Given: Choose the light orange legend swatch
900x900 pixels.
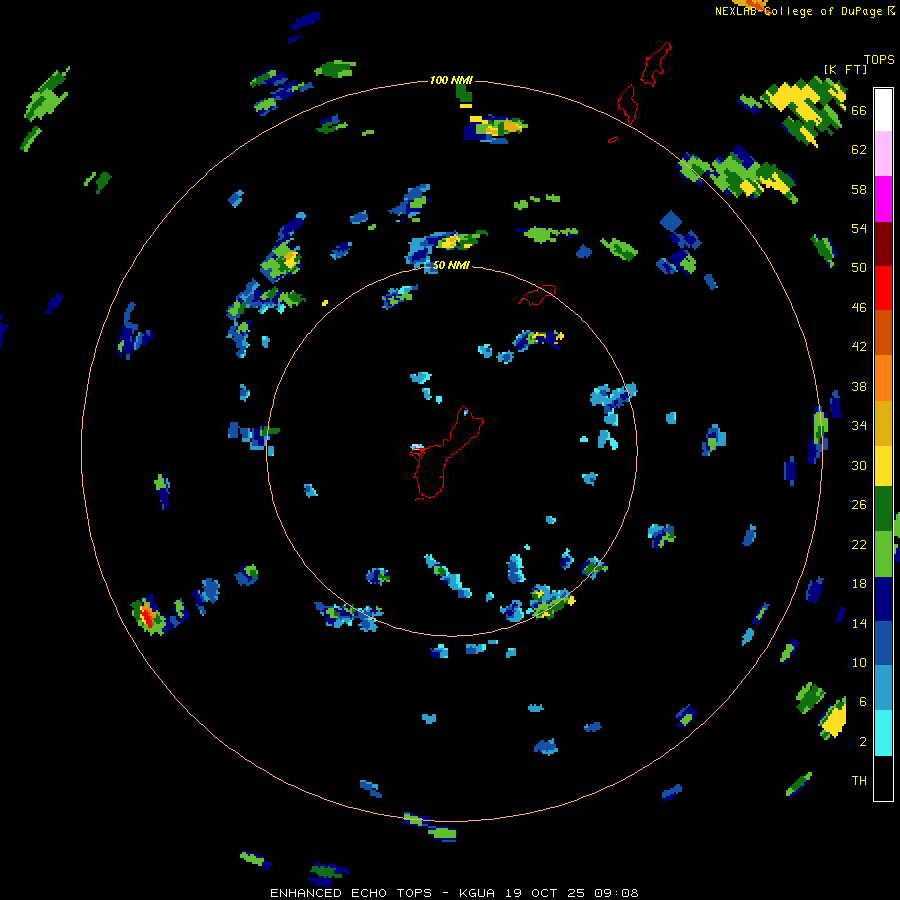Looking at the screenshot, I should pyautogui.click(x=883, y=378).
